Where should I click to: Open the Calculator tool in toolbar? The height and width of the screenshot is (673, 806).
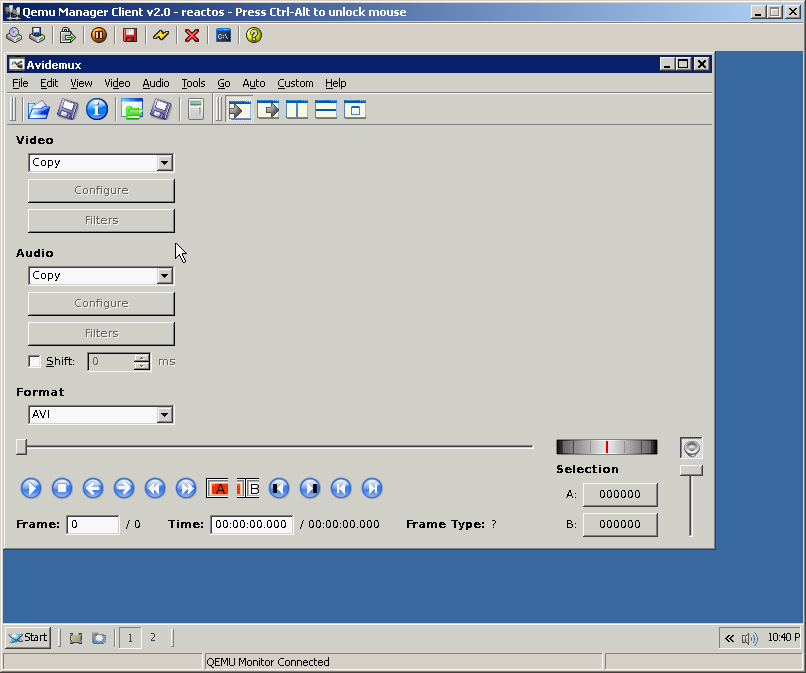pos(196,110)
